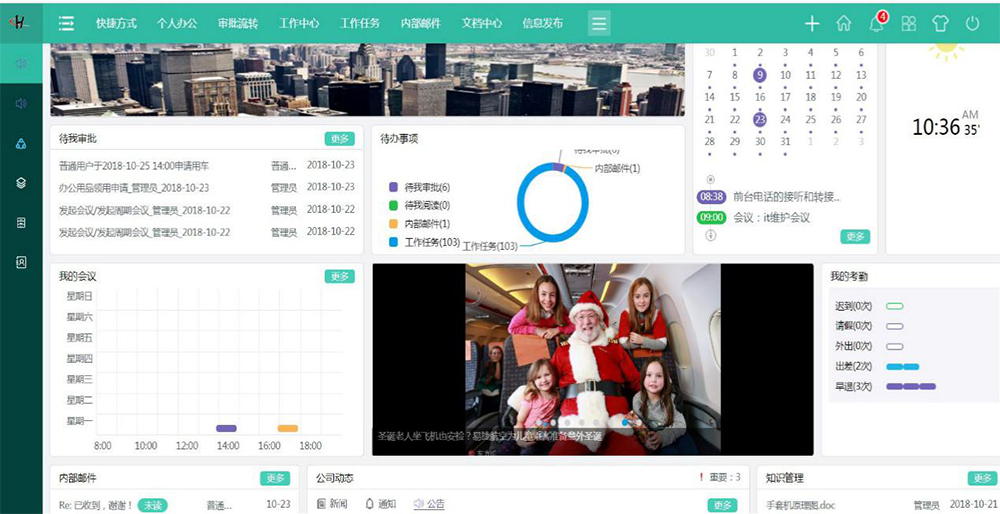Click the city skyline banner image
Screen dimensions: 1000x514
367,80
